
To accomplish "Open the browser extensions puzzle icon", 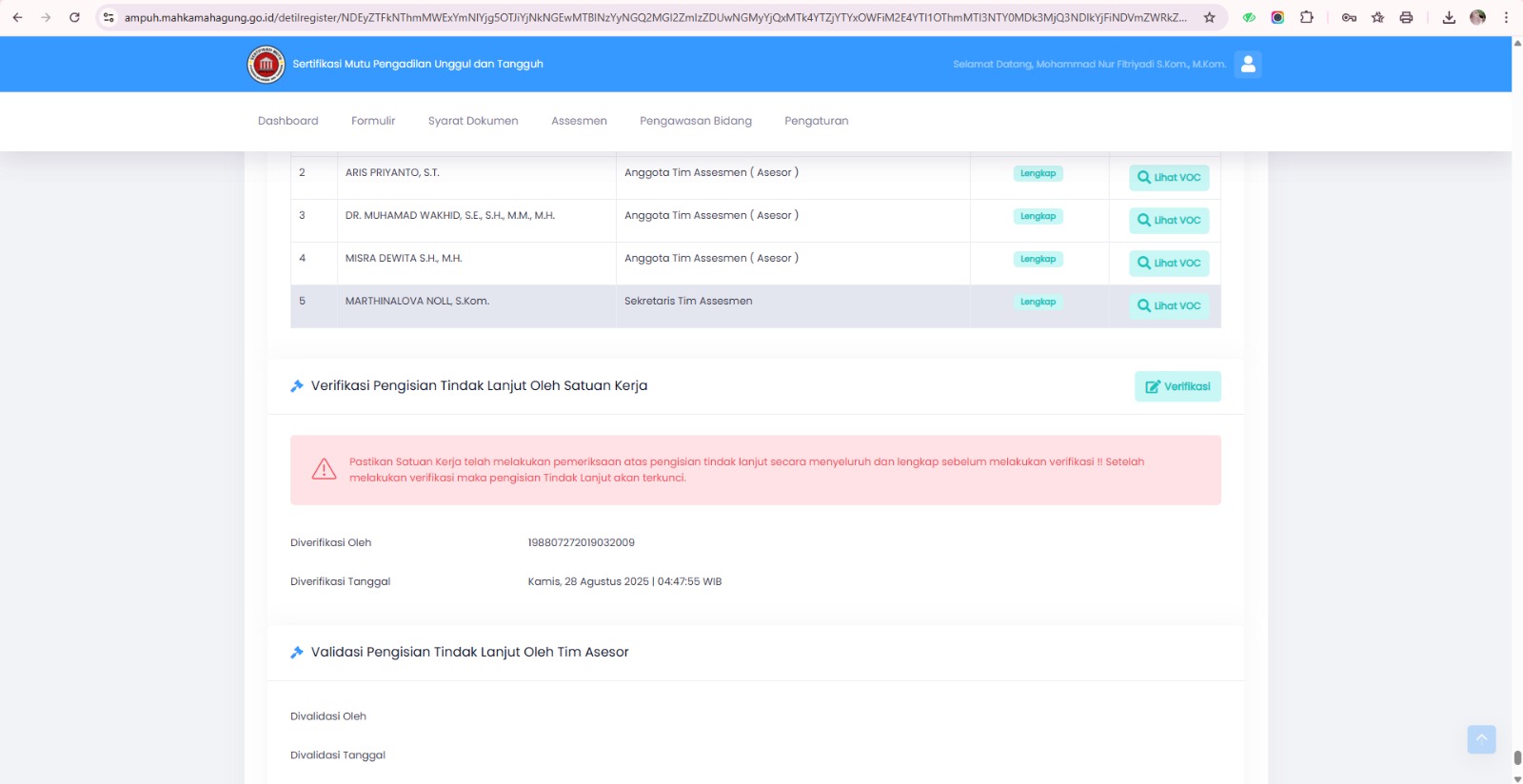I will [1306, 17].
